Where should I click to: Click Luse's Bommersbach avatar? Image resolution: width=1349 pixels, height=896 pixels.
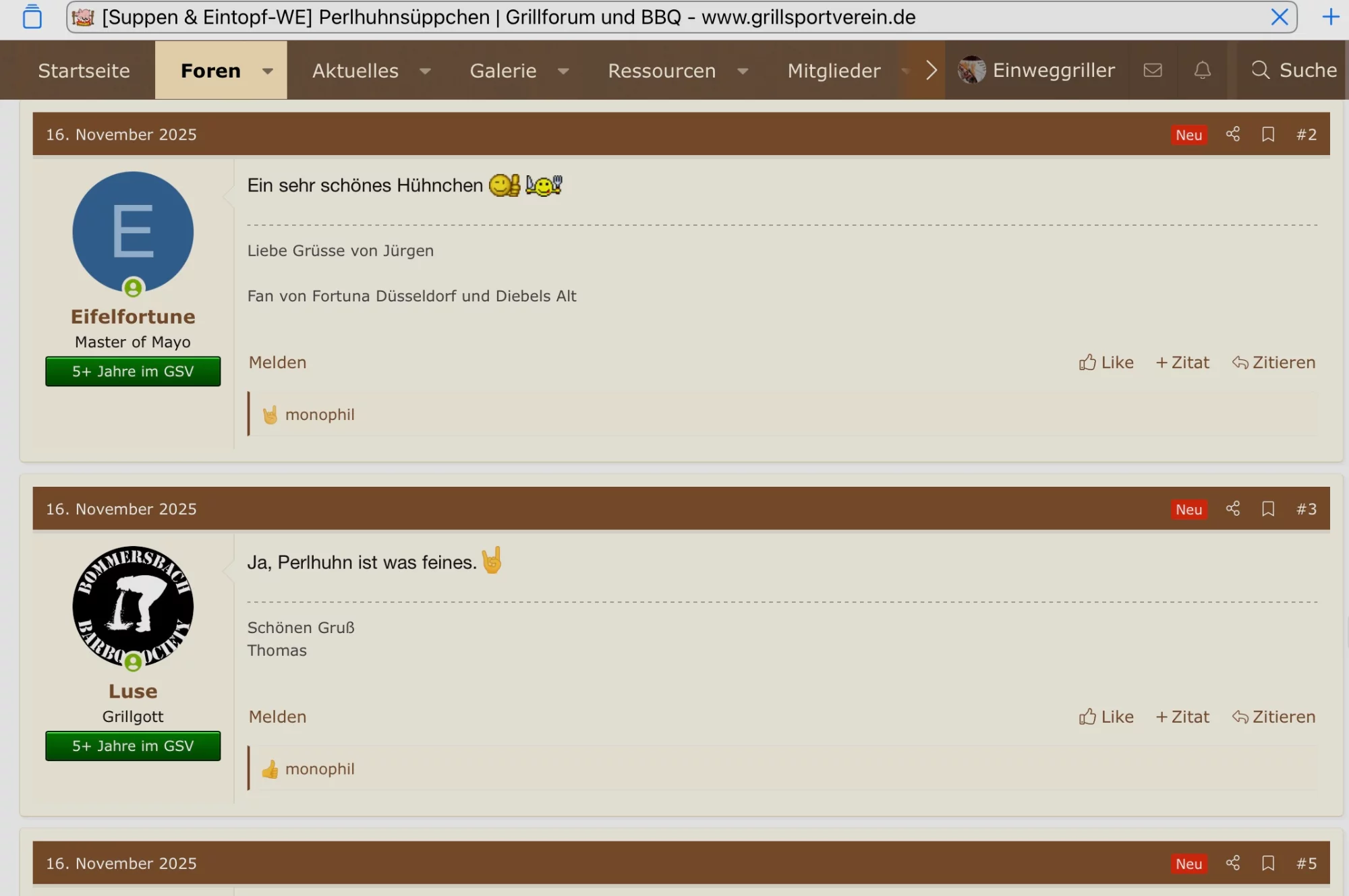pos(133,606)
